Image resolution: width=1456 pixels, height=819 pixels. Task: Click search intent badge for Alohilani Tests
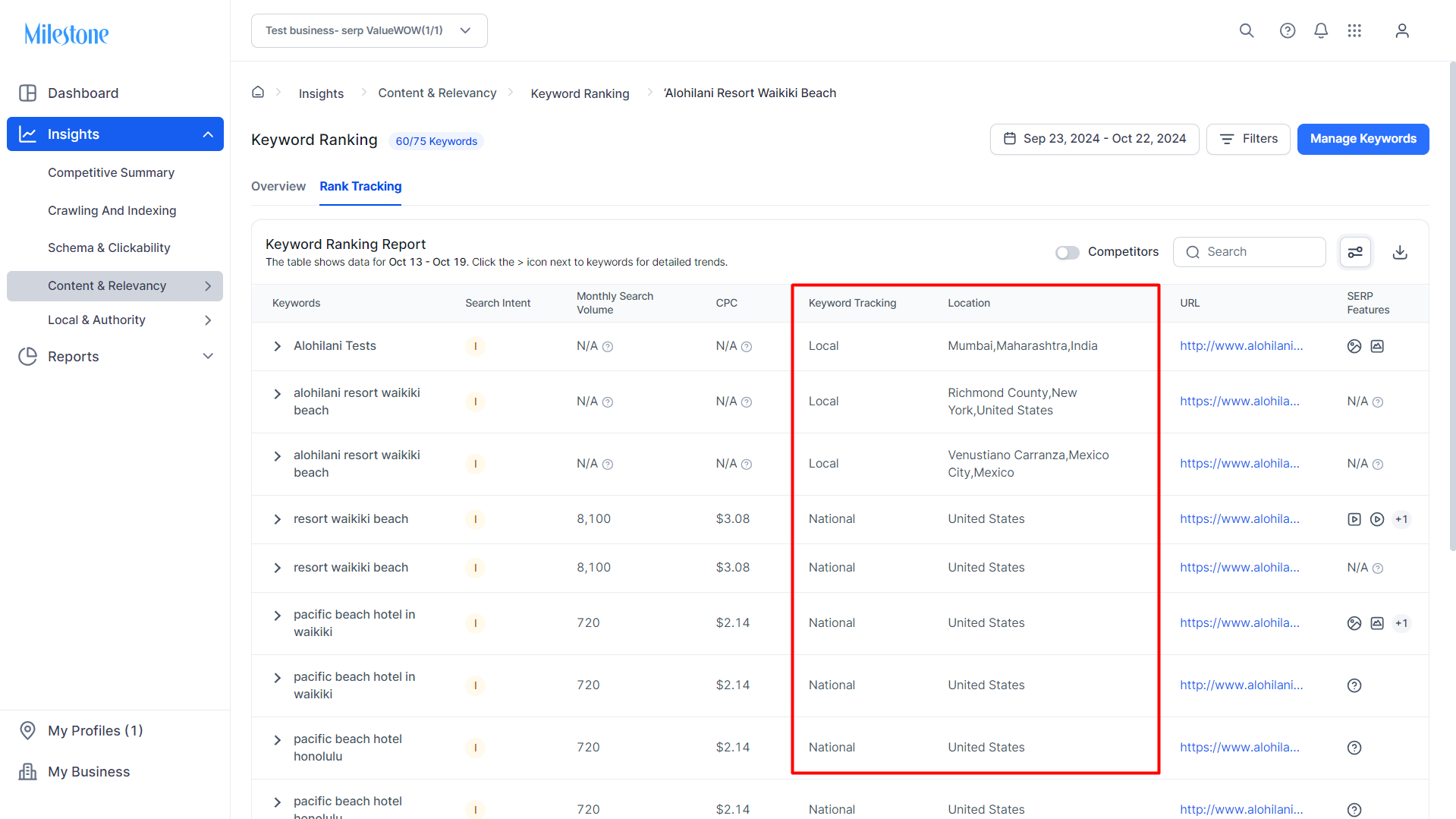point(475,346)
